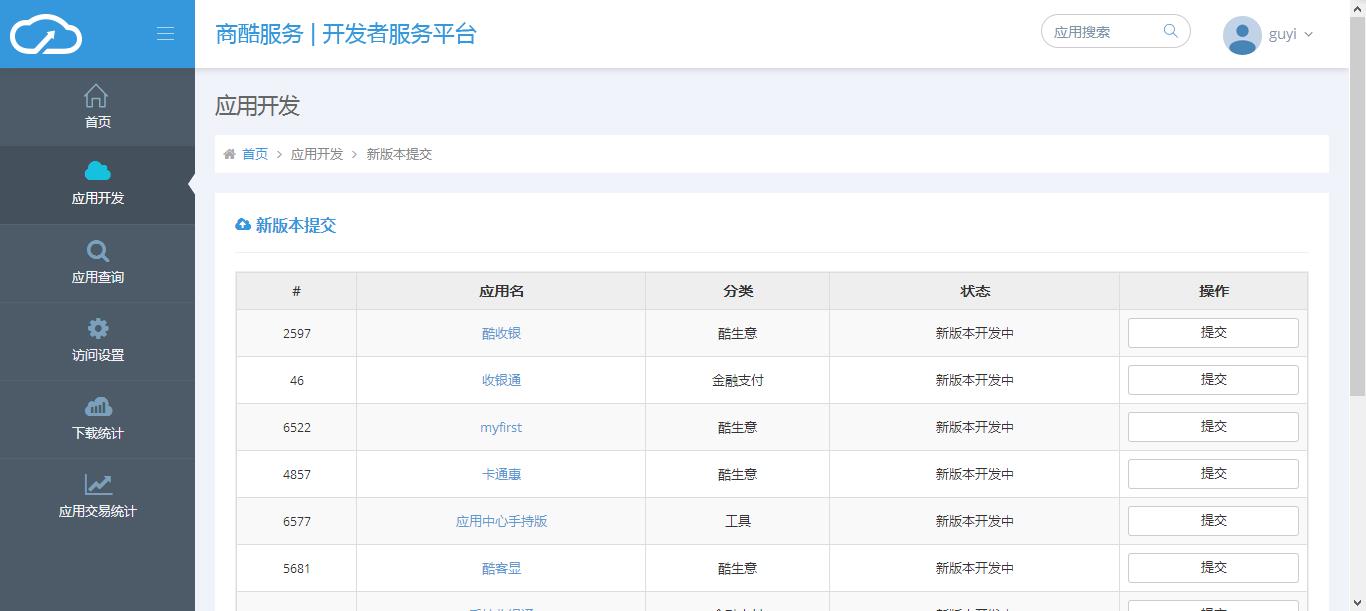Click the 工具 category cell
Viewport: 1366px width, 611px height.
click(738, 521)
